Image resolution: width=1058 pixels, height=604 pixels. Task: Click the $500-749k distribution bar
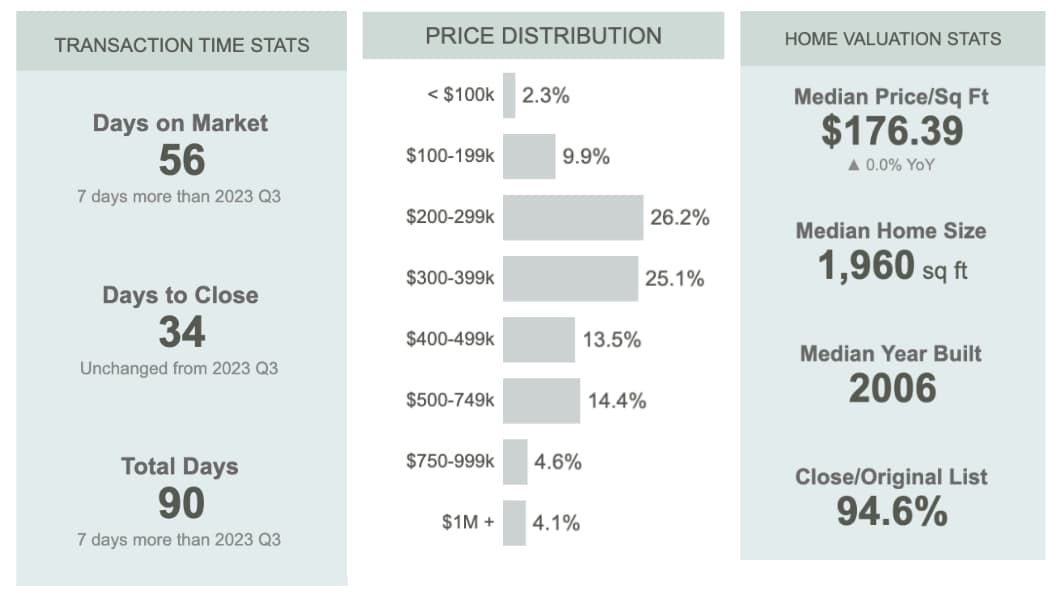tap(541, 401)
